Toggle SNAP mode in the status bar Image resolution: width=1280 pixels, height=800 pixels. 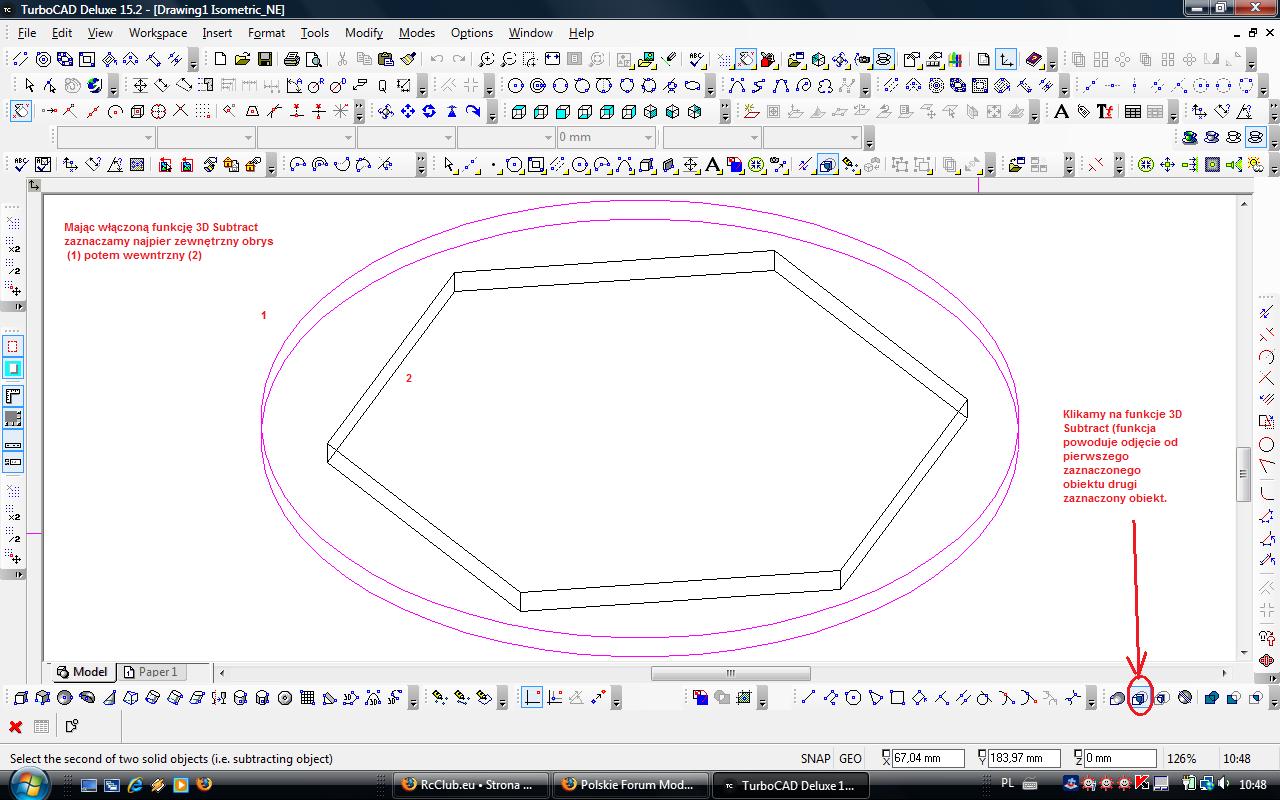click(x=815, y=759)
